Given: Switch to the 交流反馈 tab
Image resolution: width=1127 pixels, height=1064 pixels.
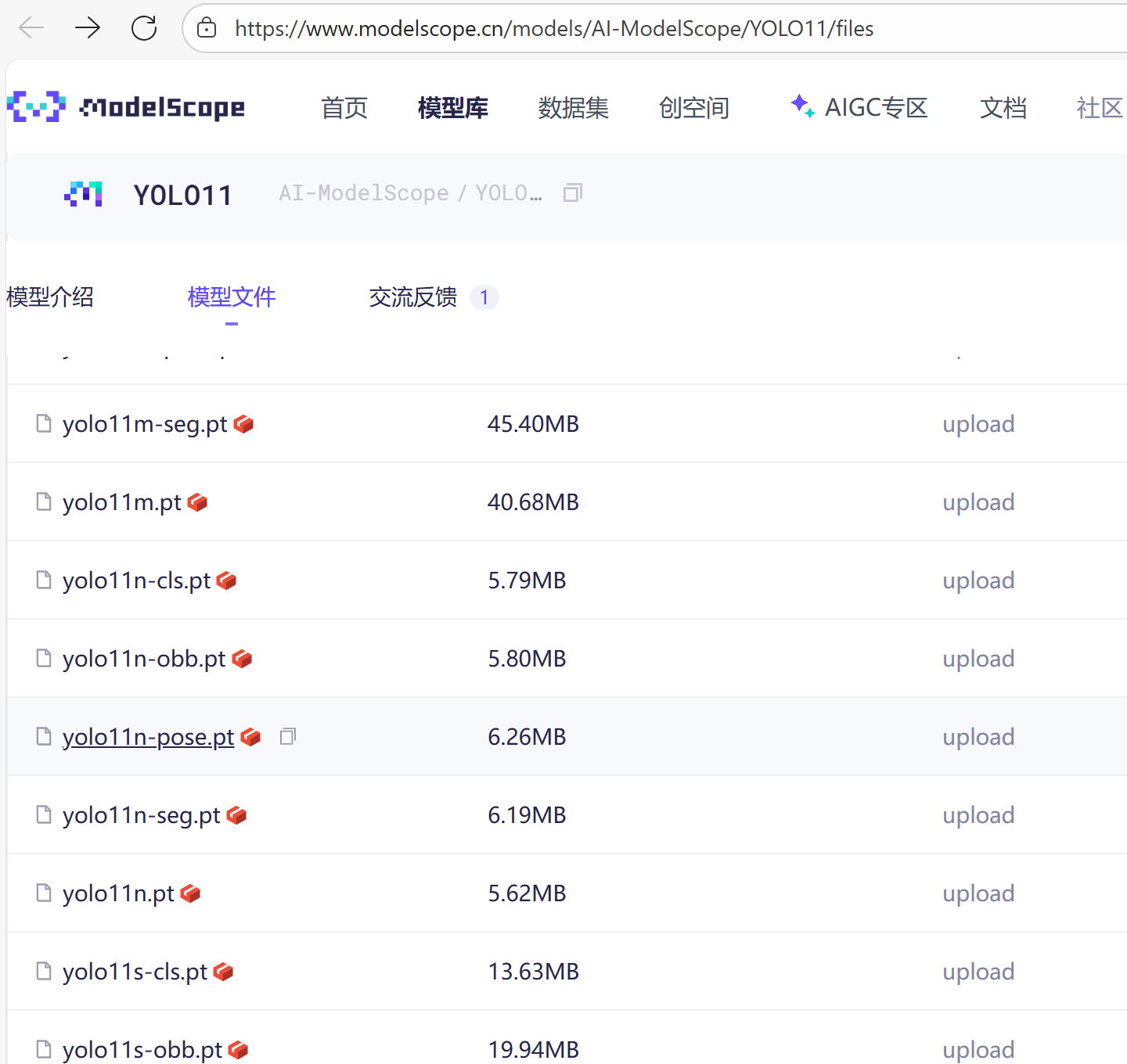Looking at the screenshot, I should [413, 297].
